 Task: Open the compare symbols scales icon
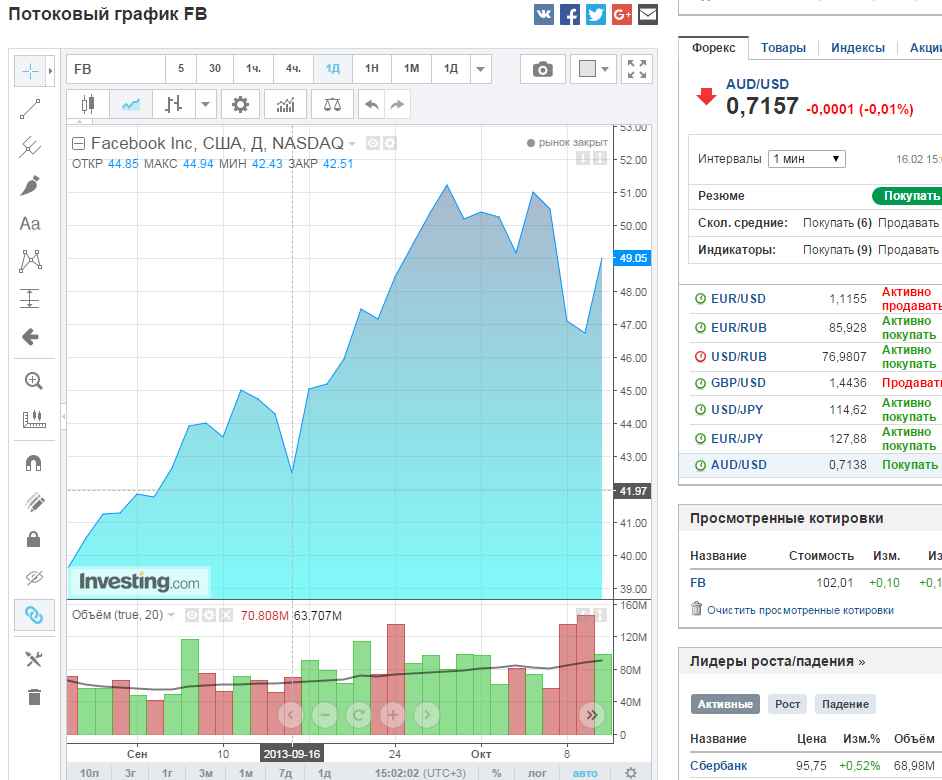pos(332,105)
